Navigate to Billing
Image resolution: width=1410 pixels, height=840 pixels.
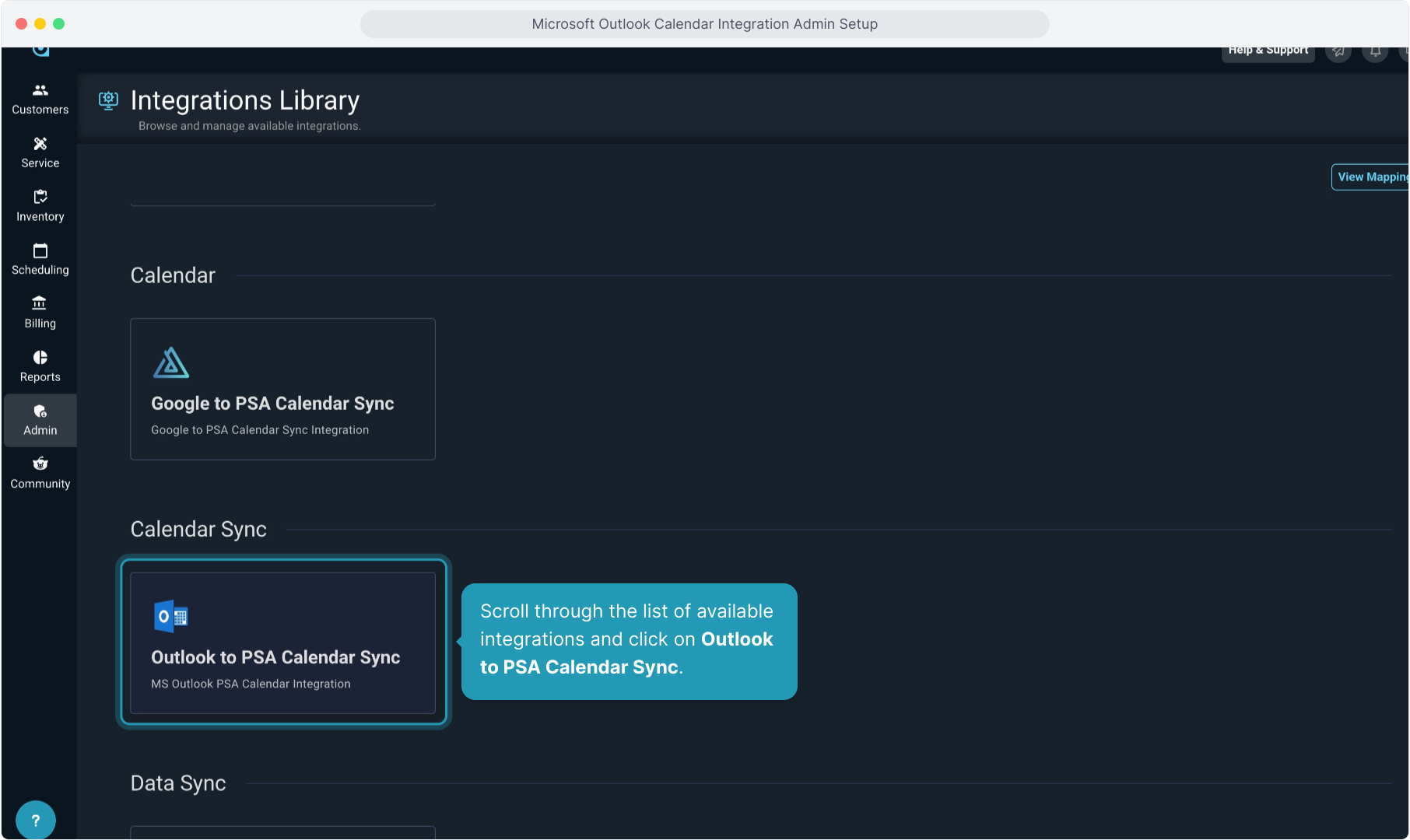40,313
